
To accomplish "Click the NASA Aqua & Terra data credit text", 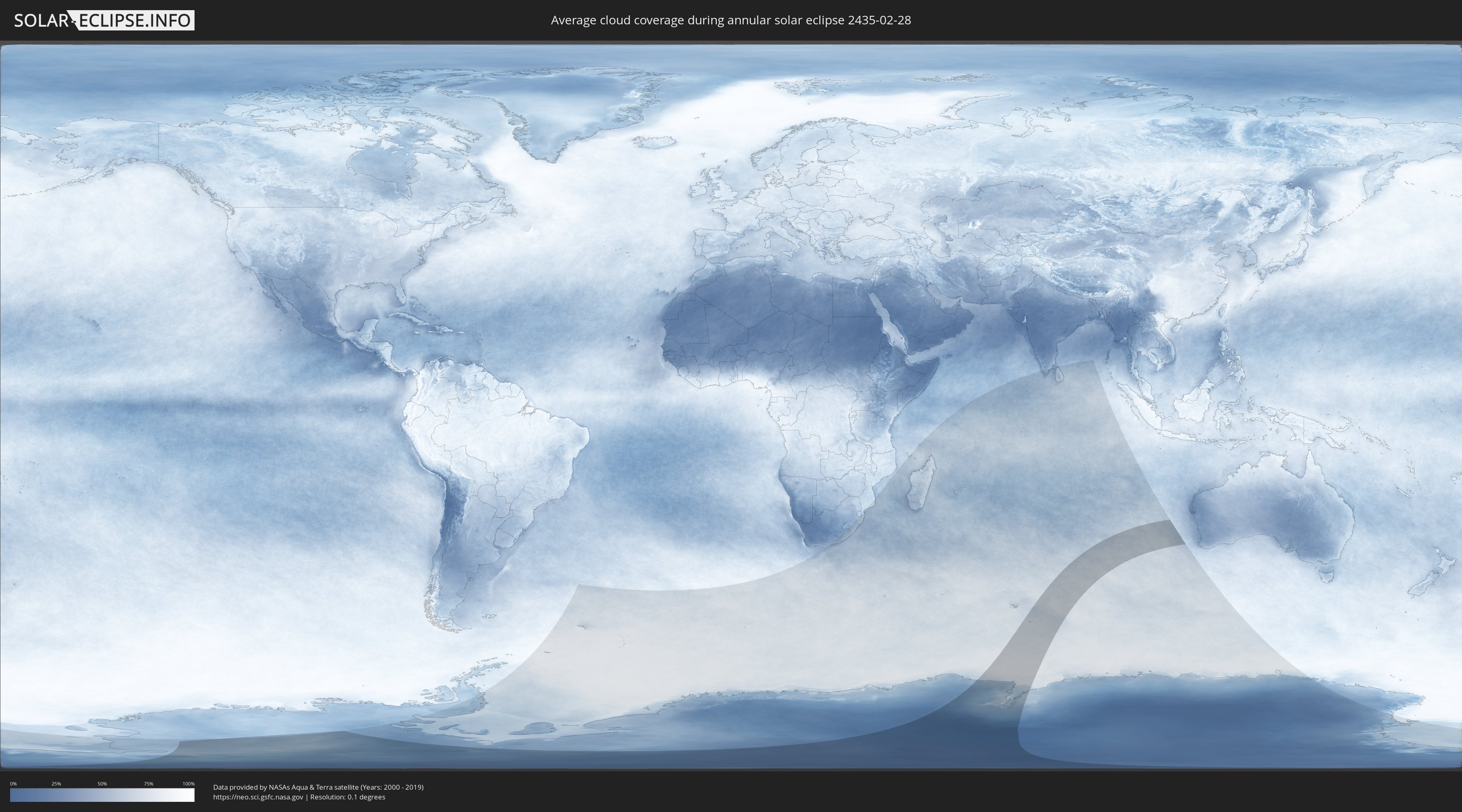I will pyautogui.click(x=318, y=787).
